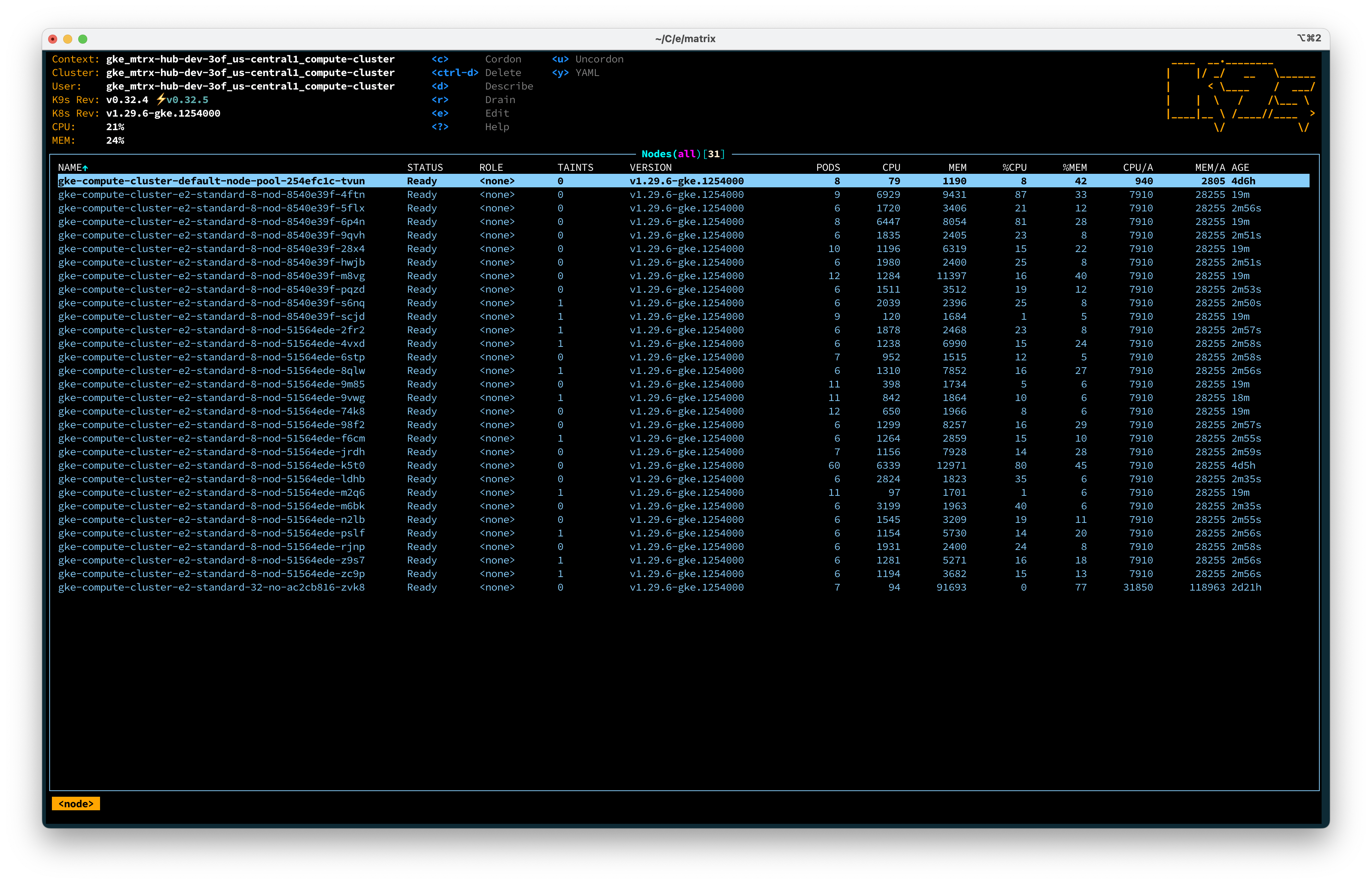This screenshot has height=884, width=1372.
Task: Select the e2-standard-32 node ac2cb816-zvk8
Action: coord(211,587)
